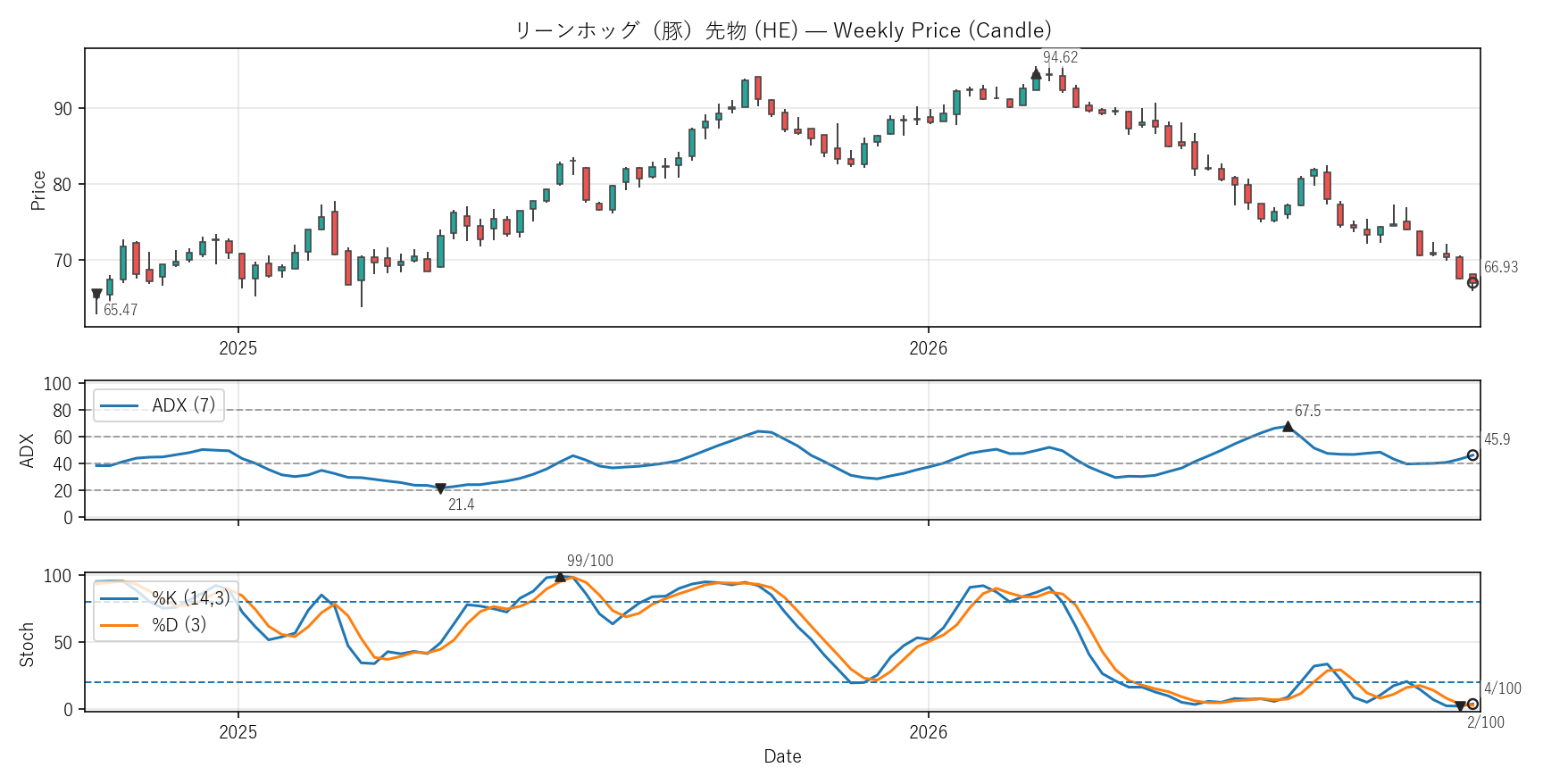The width and height of the screenshot is (1543, 784).
Task: Click the Date x-axis label
Action: [782, 756]
